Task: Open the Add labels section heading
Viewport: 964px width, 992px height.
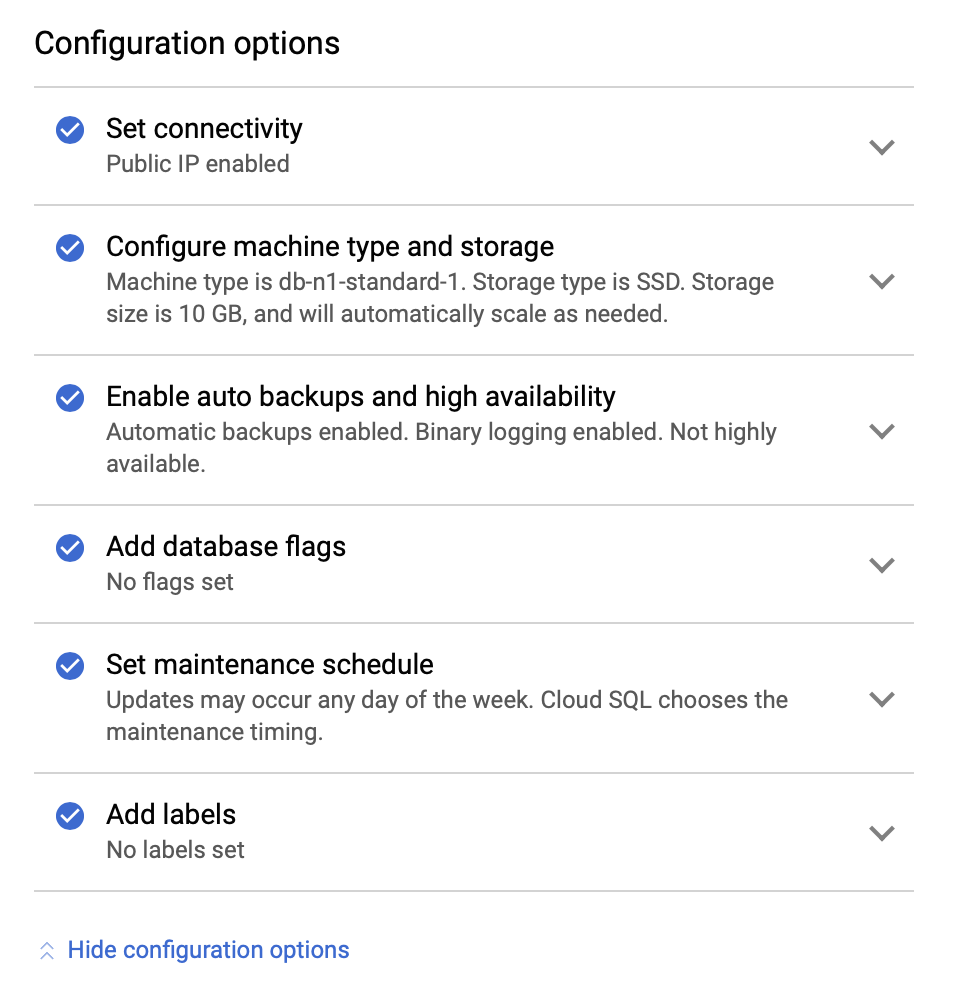Action: (x=171, y=815)
